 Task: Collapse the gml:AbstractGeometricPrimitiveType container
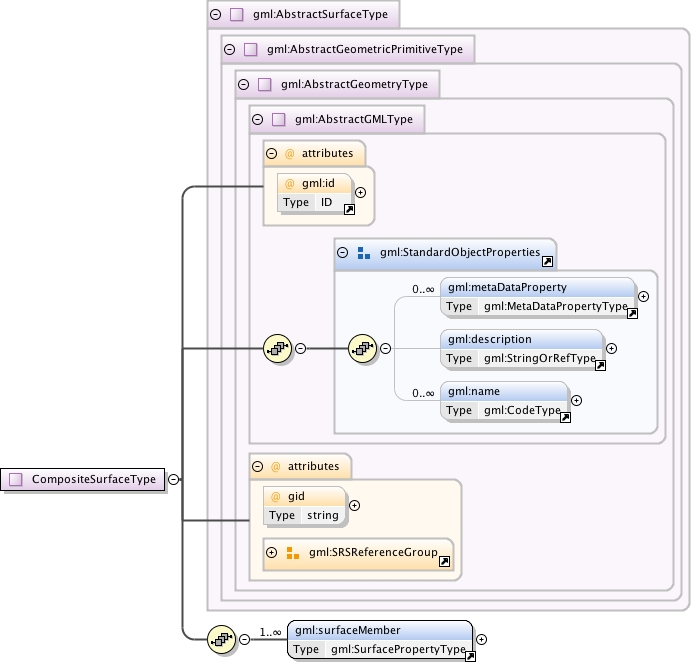click(x=230, y=49)
